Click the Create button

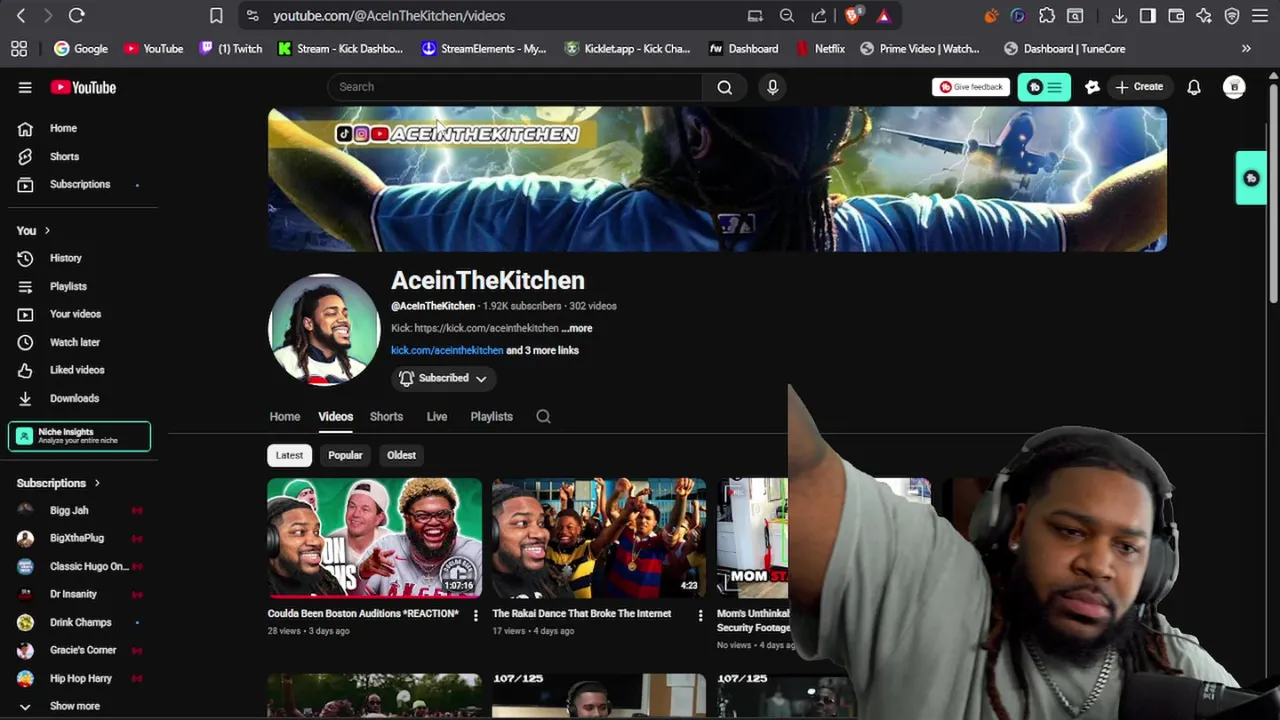click(x=1139, y=87)
